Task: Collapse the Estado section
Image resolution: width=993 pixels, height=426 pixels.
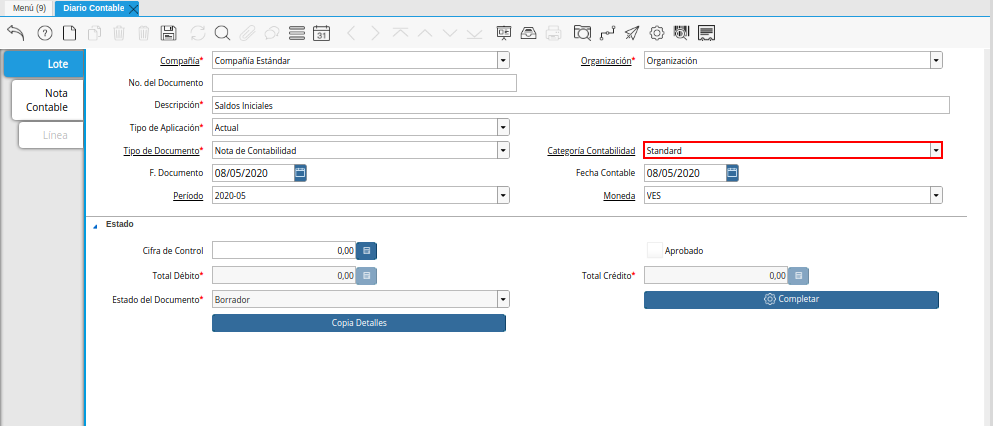Action: tap(96, 225)
